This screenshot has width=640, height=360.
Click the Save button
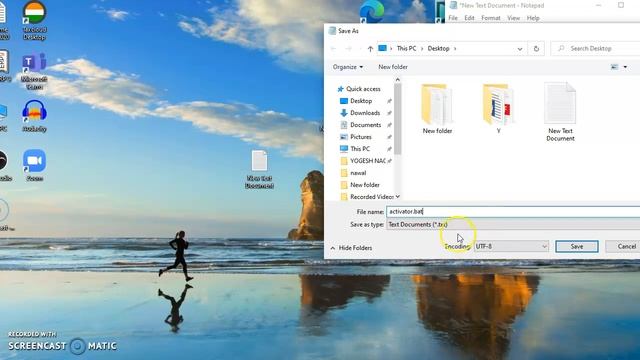point(577,247)
